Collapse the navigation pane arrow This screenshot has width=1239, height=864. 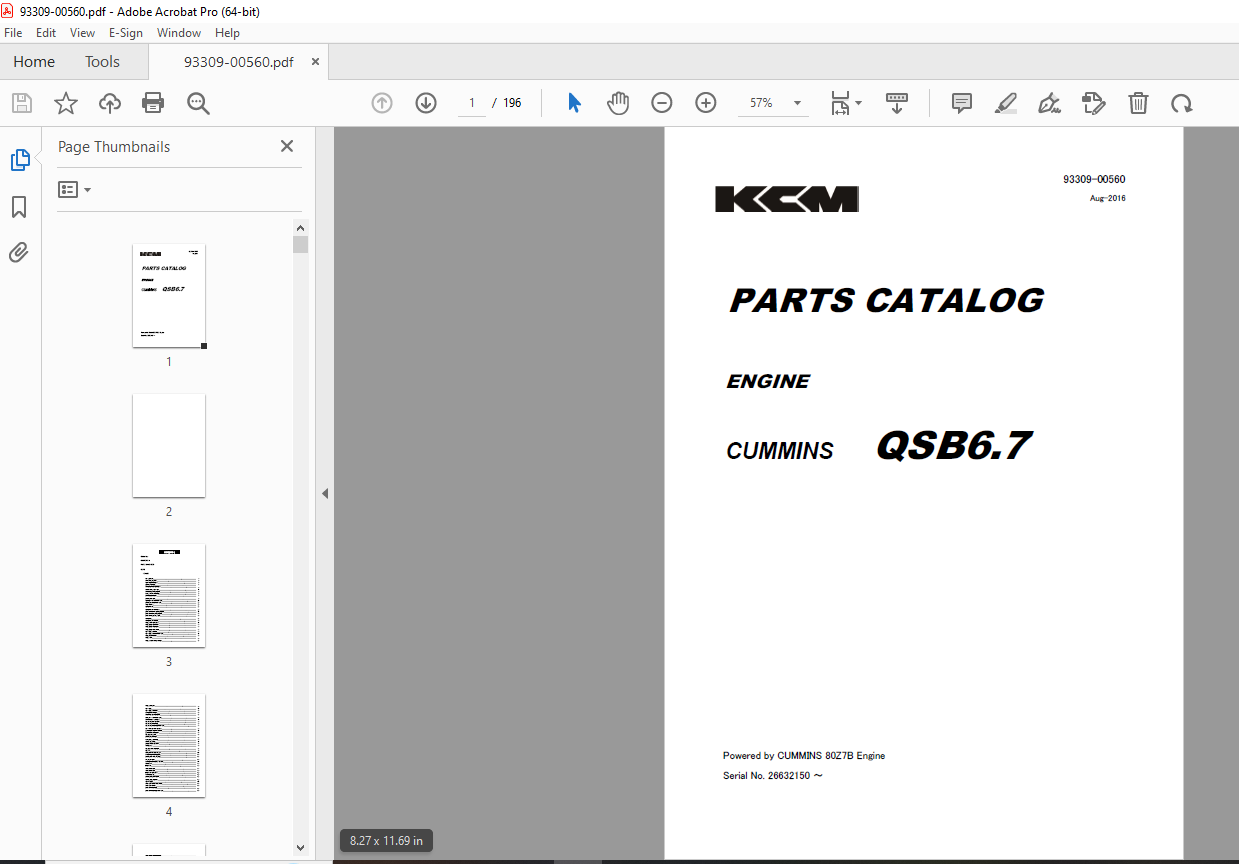coord(324,493)
